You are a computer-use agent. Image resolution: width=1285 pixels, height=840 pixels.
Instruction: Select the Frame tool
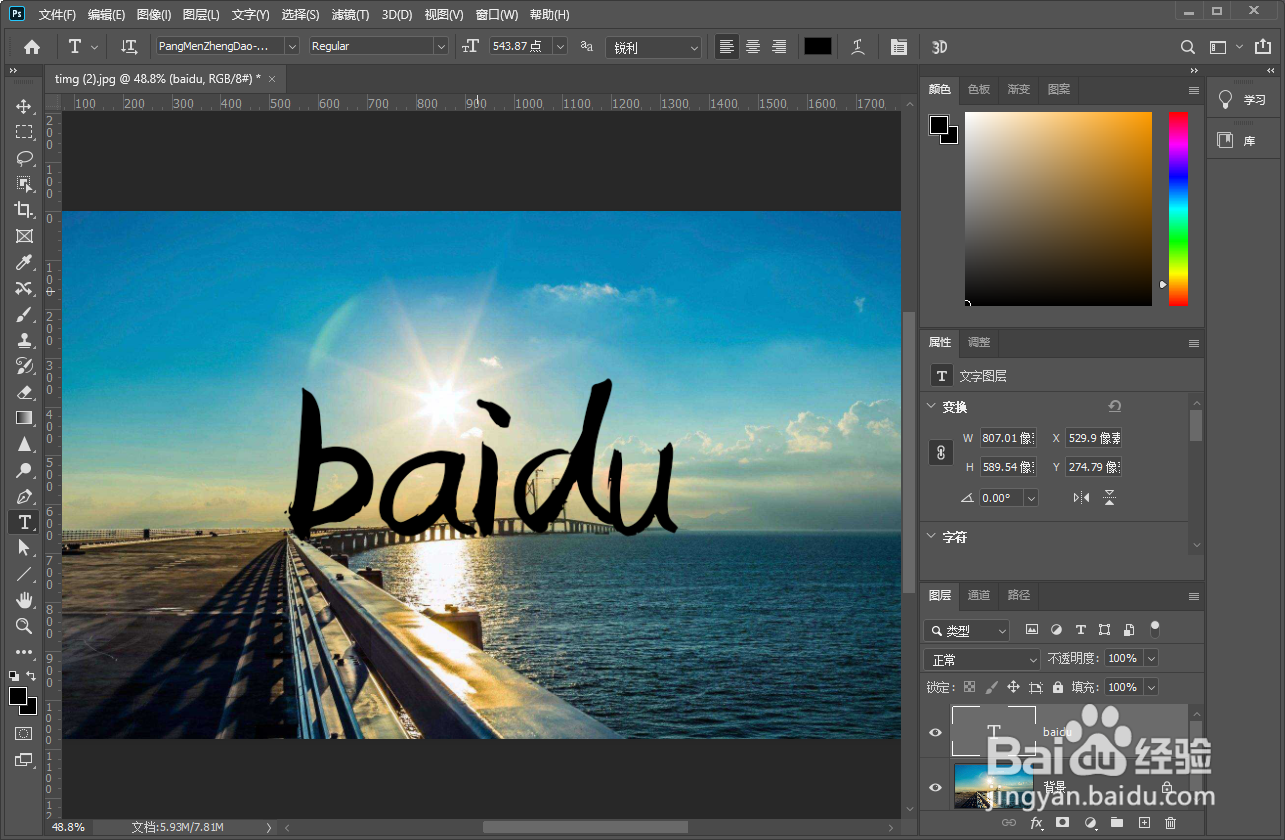point(24,236)
